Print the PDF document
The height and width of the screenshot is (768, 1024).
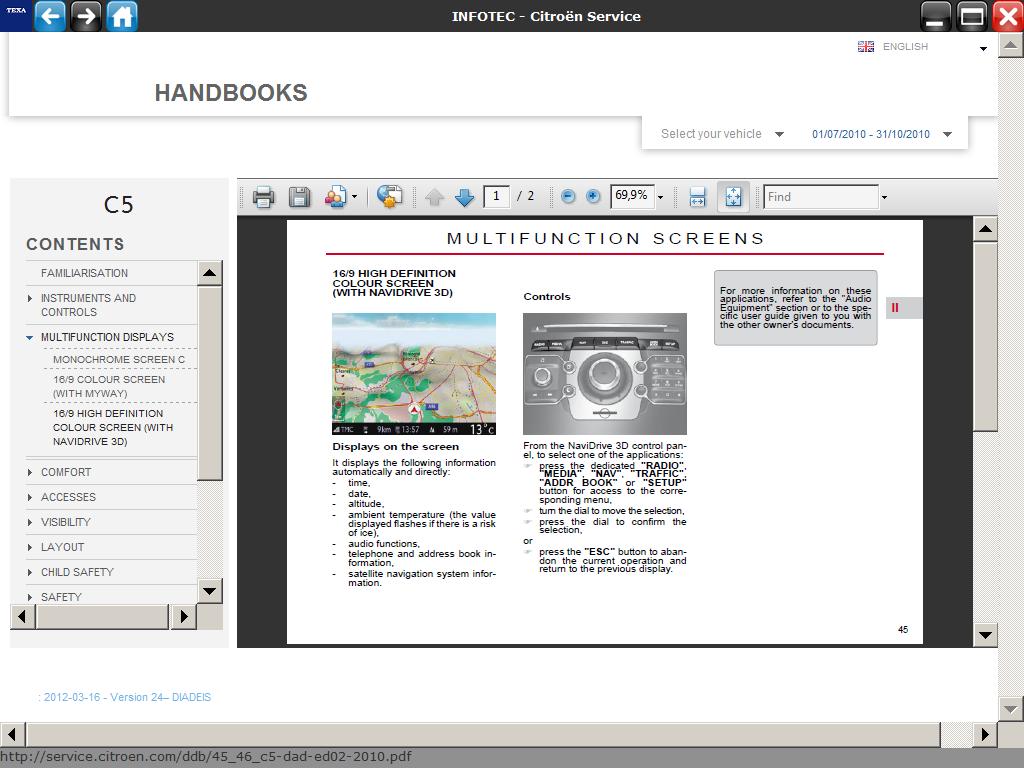click(x=264, y=197)
